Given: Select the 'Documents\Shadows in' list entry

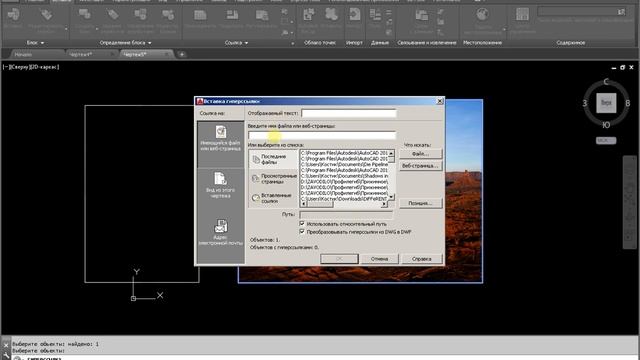Looking at the screenshot, I should pos(344,176).
